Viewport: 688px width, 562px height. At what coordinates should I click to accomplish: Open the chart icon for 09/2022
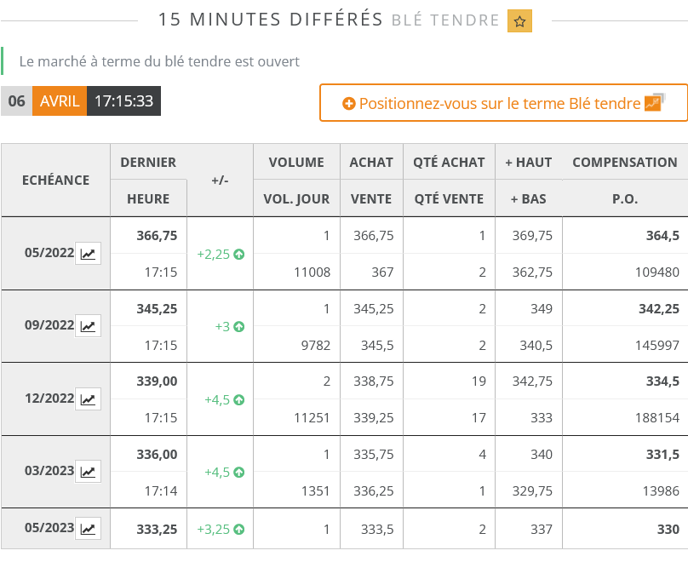[x=89, y=326]
